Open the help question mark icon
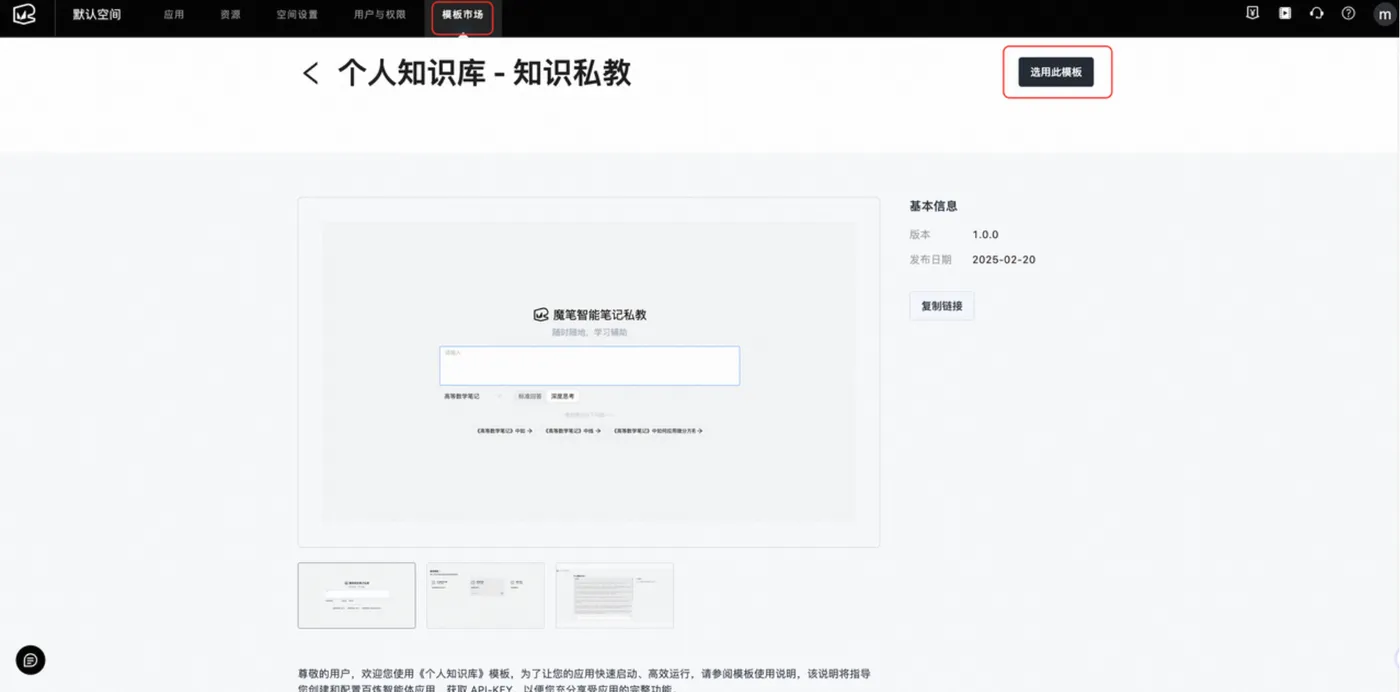The image size is (1400, 692). click(x=1348, y=14)
